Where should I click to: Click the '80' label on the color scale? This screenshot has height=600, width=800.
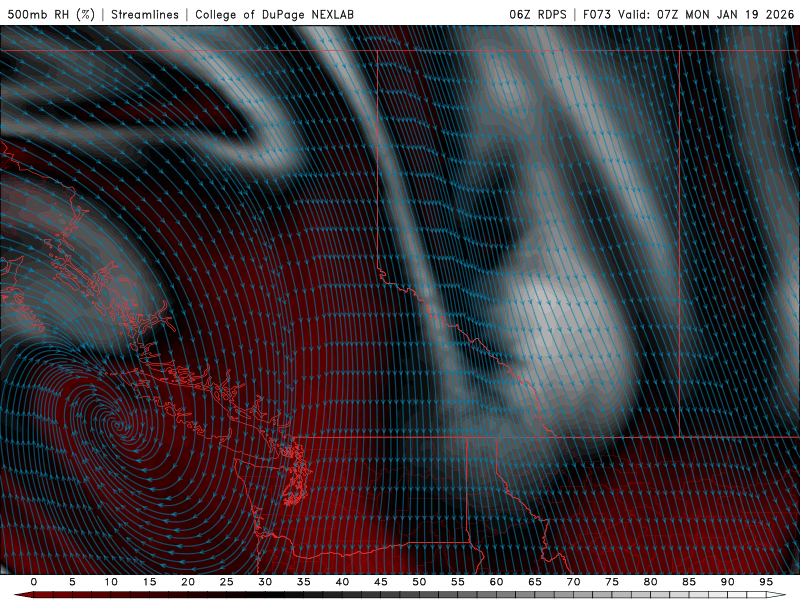click(x=650, y=582)
